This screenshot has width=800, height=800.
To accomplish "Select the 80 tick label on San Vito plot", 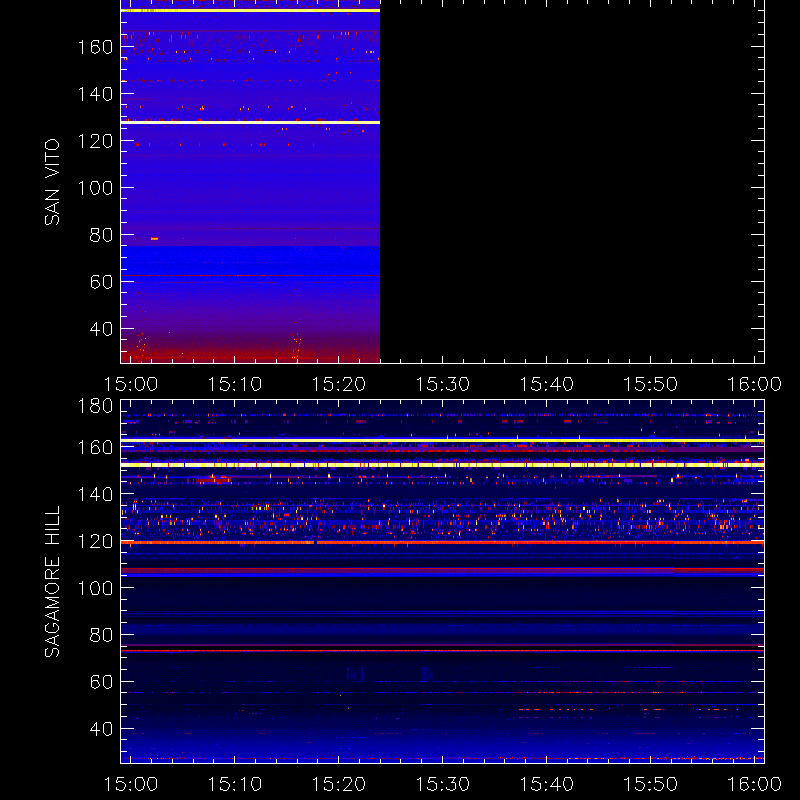I will (101, 235).
